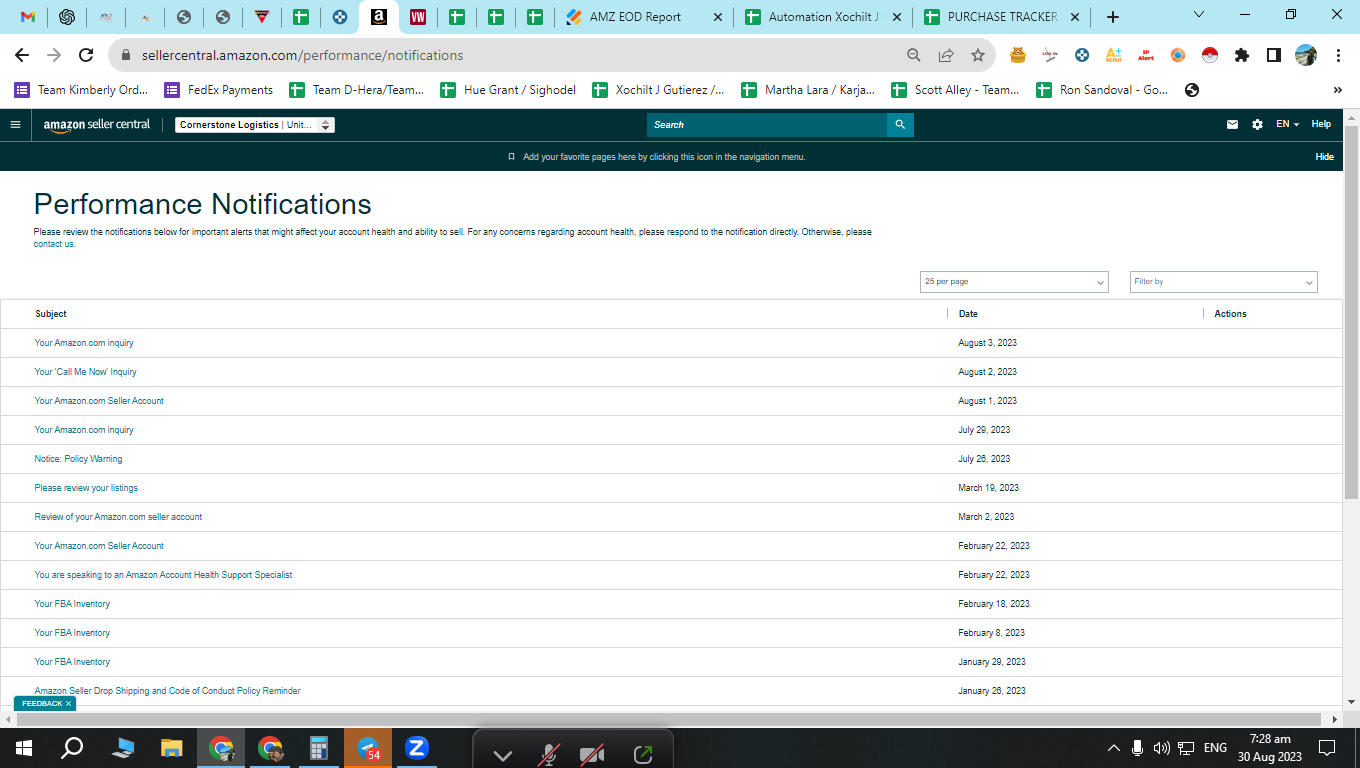Open Your FBA Inventory from February 18

coord(72,604)
